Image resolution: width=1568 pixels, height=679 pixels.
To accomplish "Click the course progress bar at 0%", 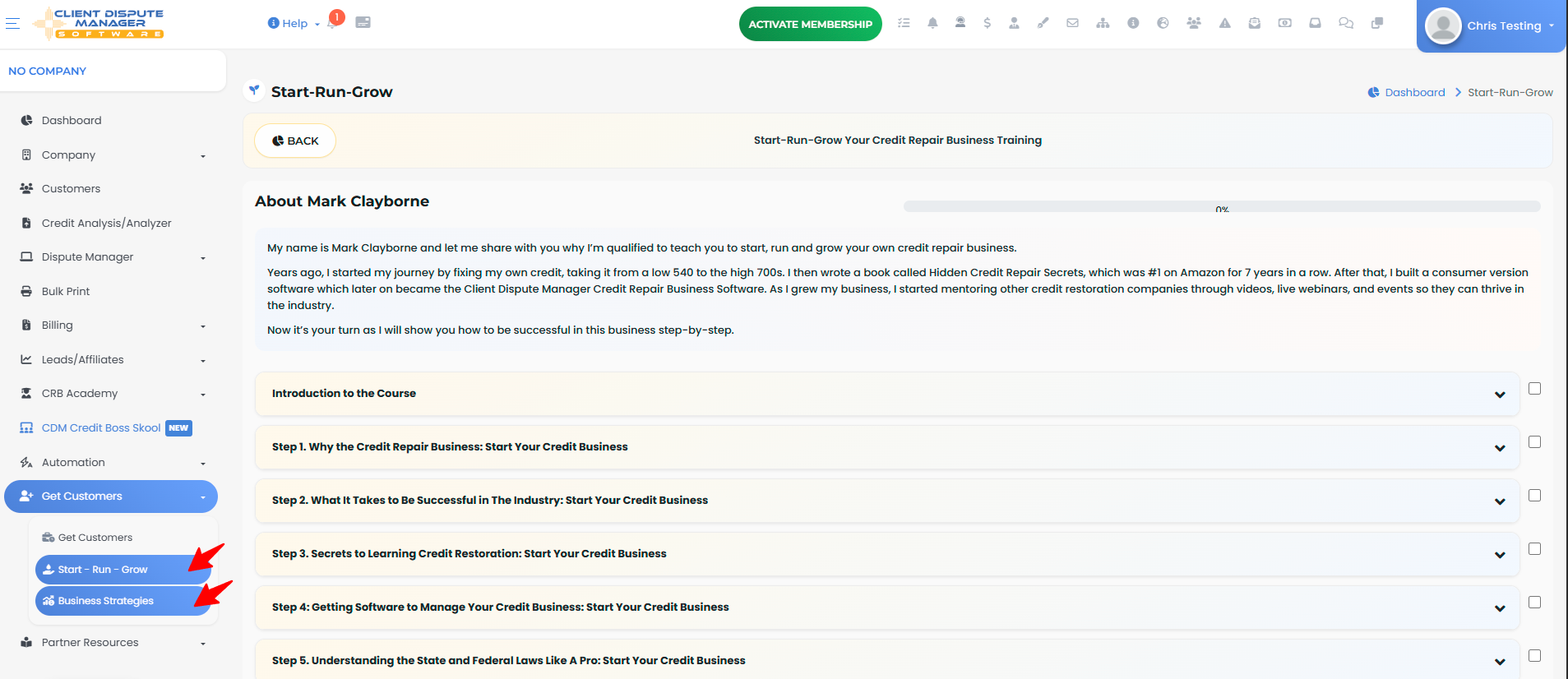I will (1221, 206).
